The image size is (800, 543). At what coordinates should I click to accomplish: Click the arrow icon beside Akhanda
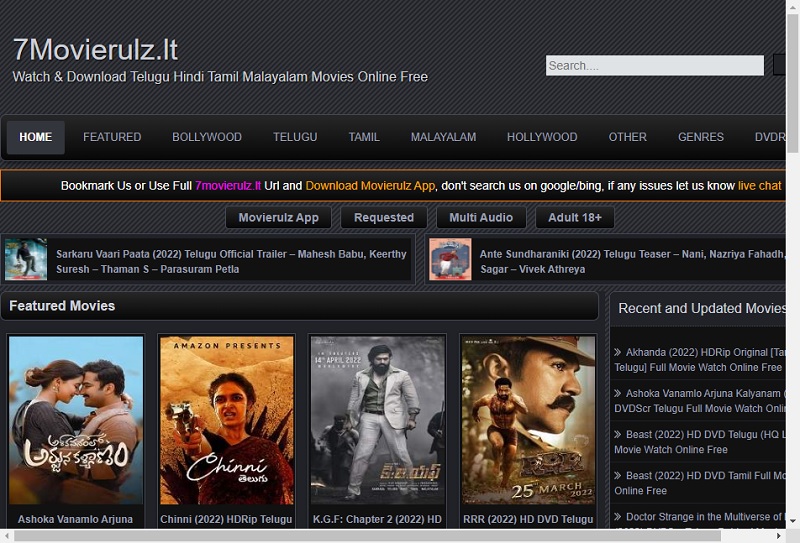pyautogui.click(x=617, y=352)
